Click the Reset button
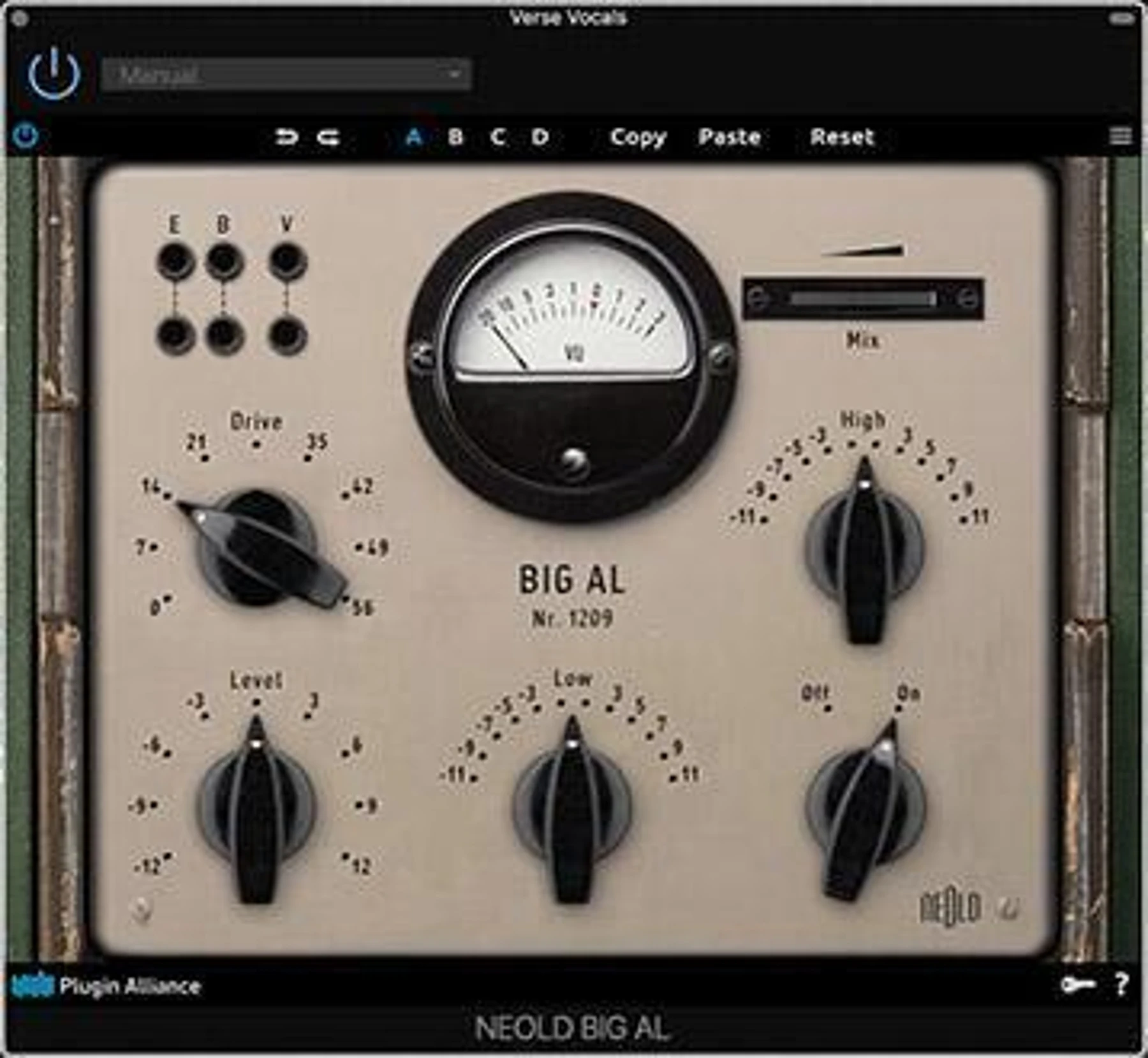This screenshot has height=1058, width=1148. pos(842,136)
